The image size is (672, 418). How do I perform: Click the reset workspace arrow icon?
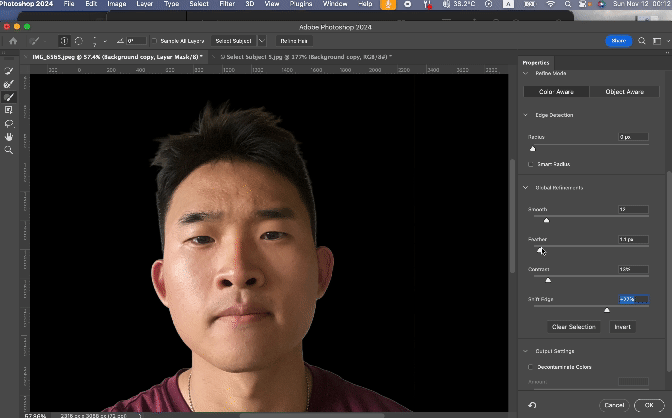point(532,405)
